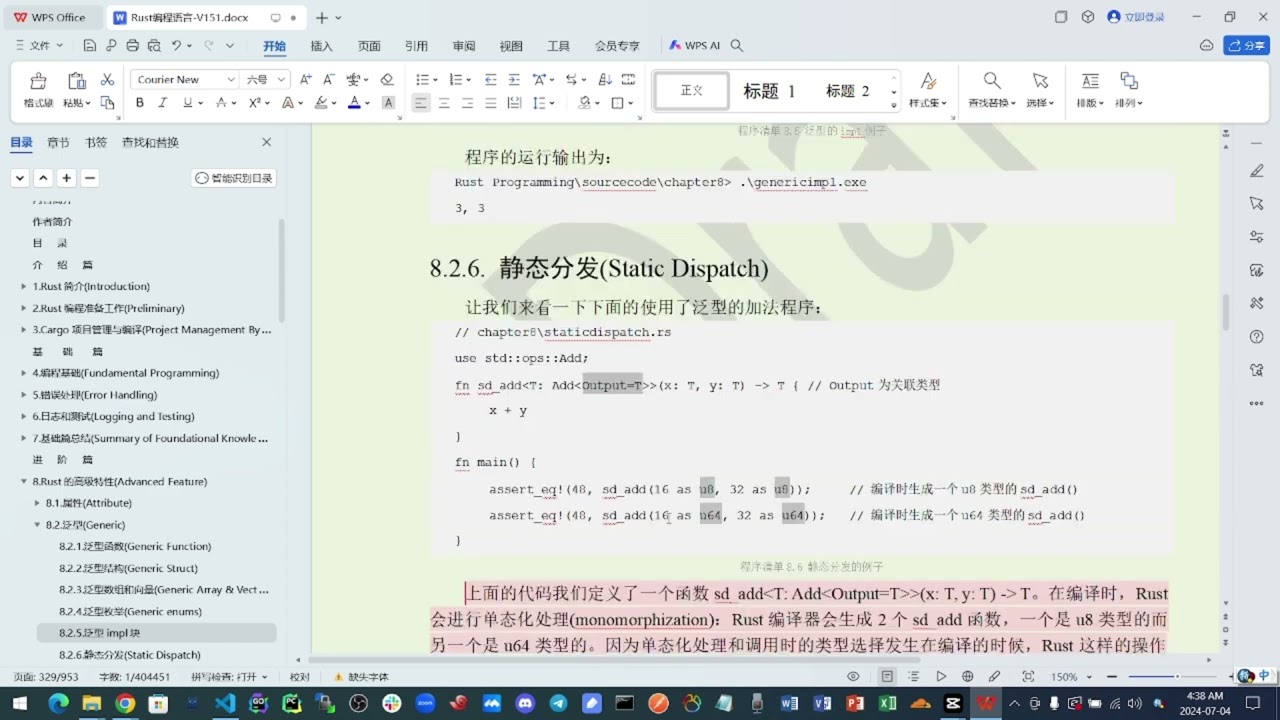Toggle Underline formatting
The image size is (1280, 720).
[187, 103]
